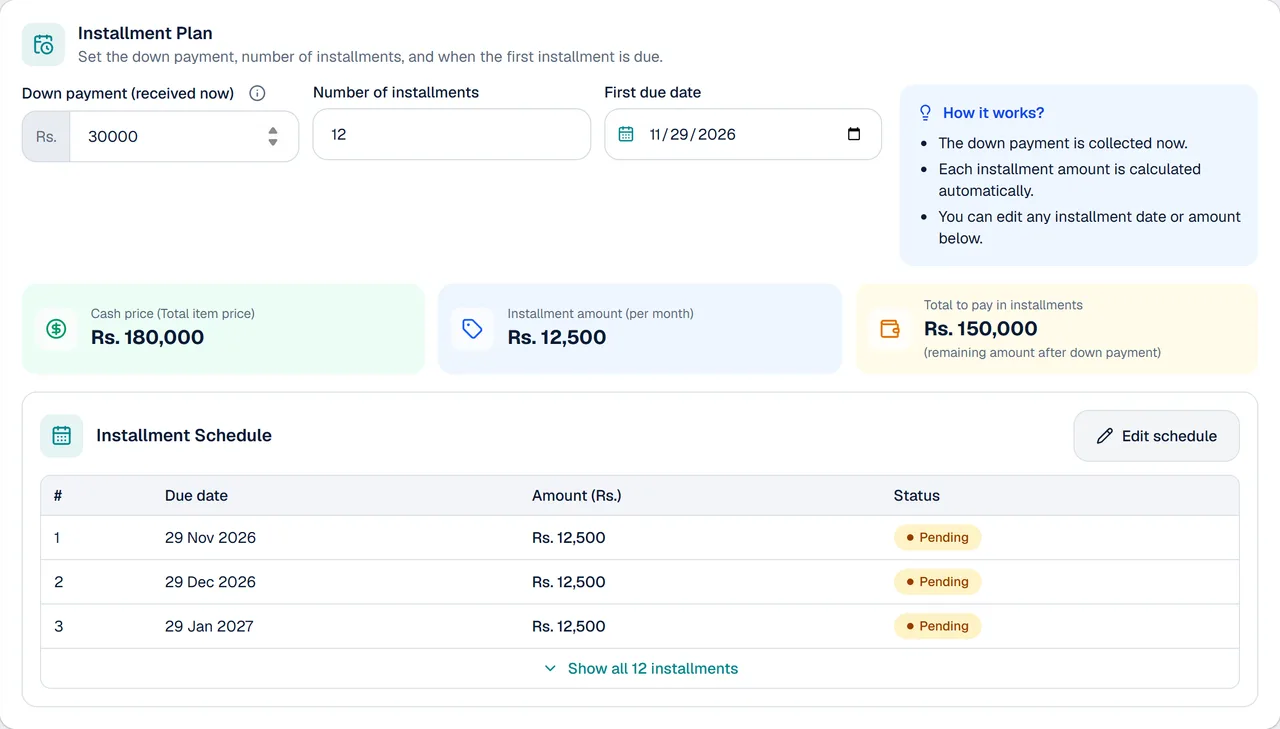Click the Rs. 180,000 cash price value
The height and width of the screenshot is (729, 1280).
pyautogui.click(x=147, y=338)
